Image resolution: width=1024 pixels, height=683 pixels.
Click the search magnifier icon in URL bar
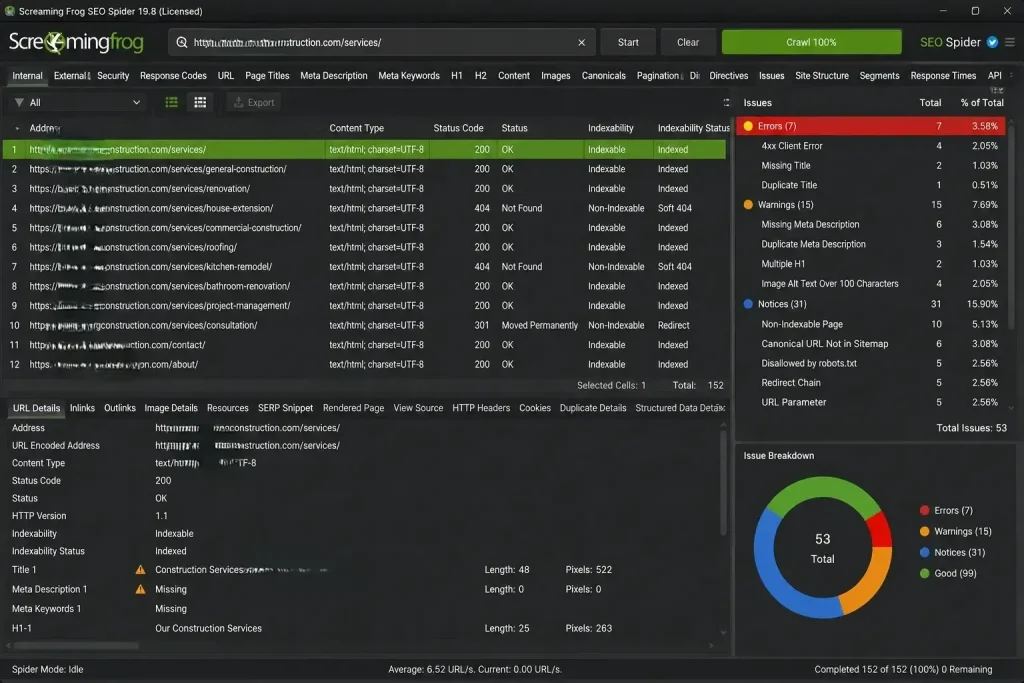click(182, 42)
